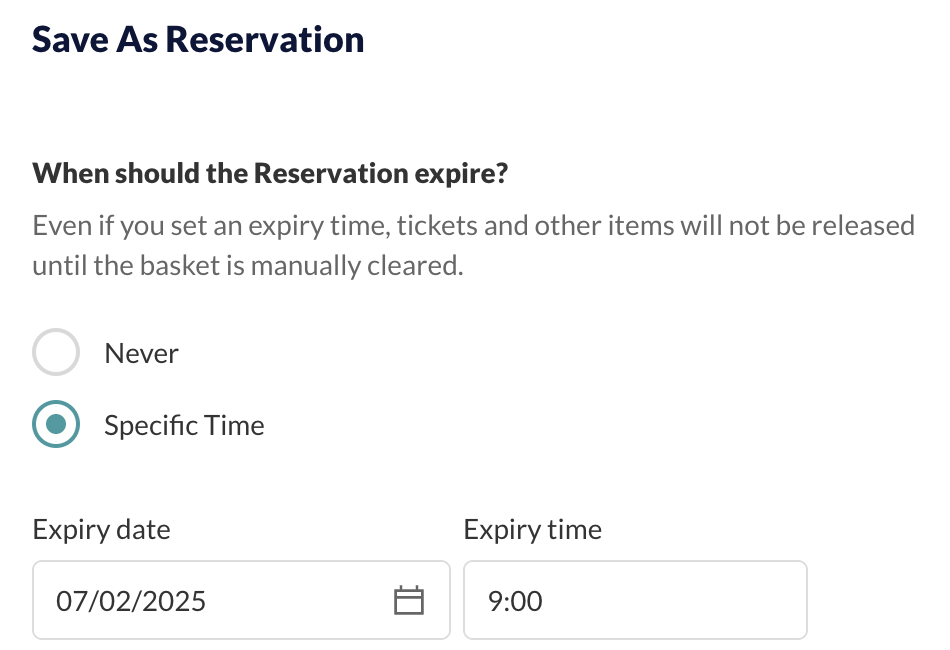Click the first line of the expiry help text

[473, 226]
